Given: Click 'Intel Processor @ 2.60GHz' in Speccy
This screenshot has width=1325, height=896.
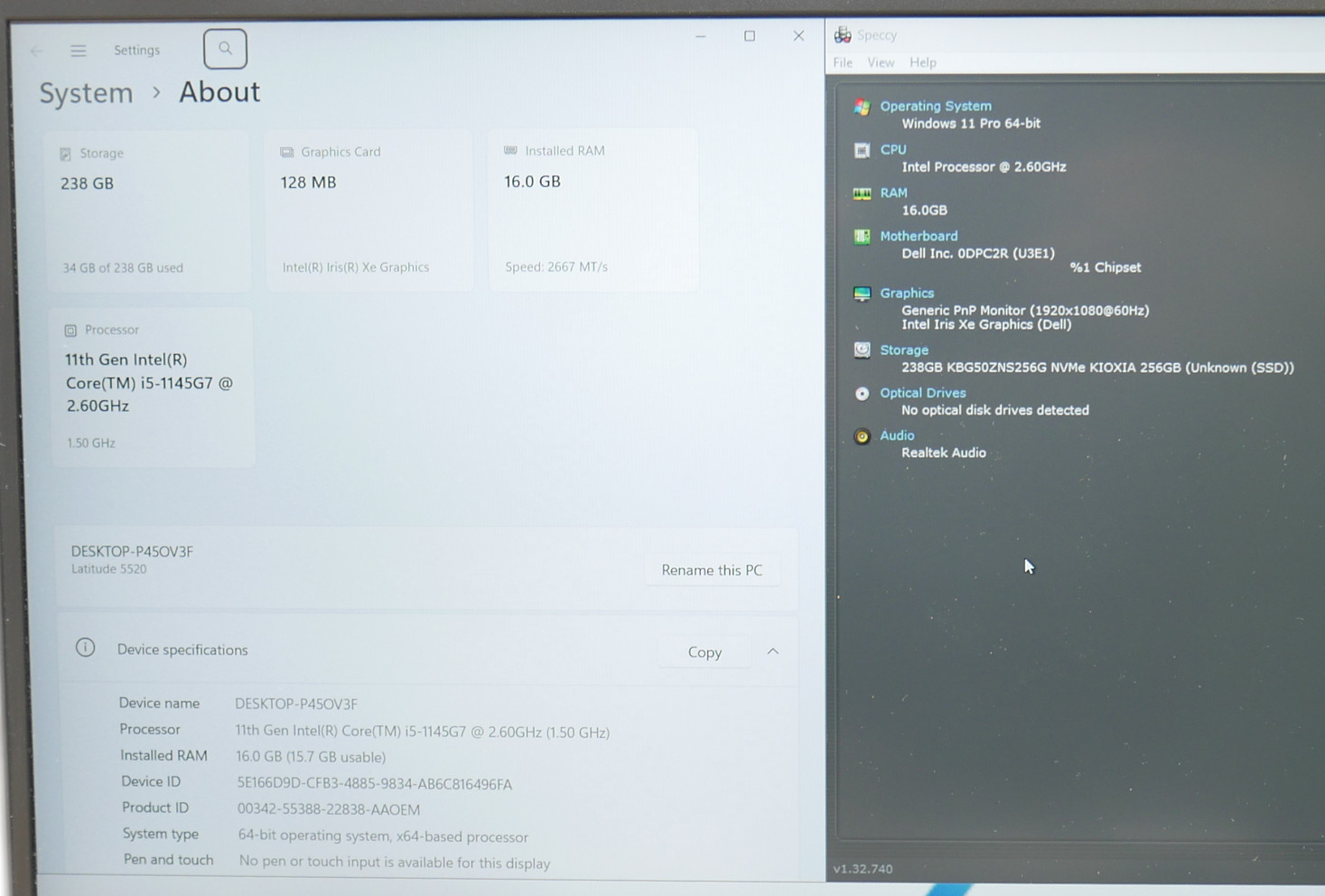Looking at the screenshot, I should [984, 167].
